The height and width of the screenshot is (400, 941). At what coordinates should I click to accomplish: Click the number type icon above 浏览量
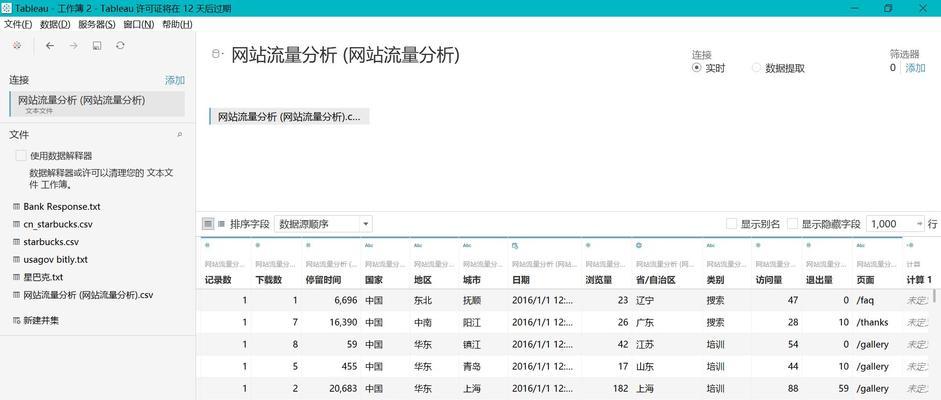[588, 245]
